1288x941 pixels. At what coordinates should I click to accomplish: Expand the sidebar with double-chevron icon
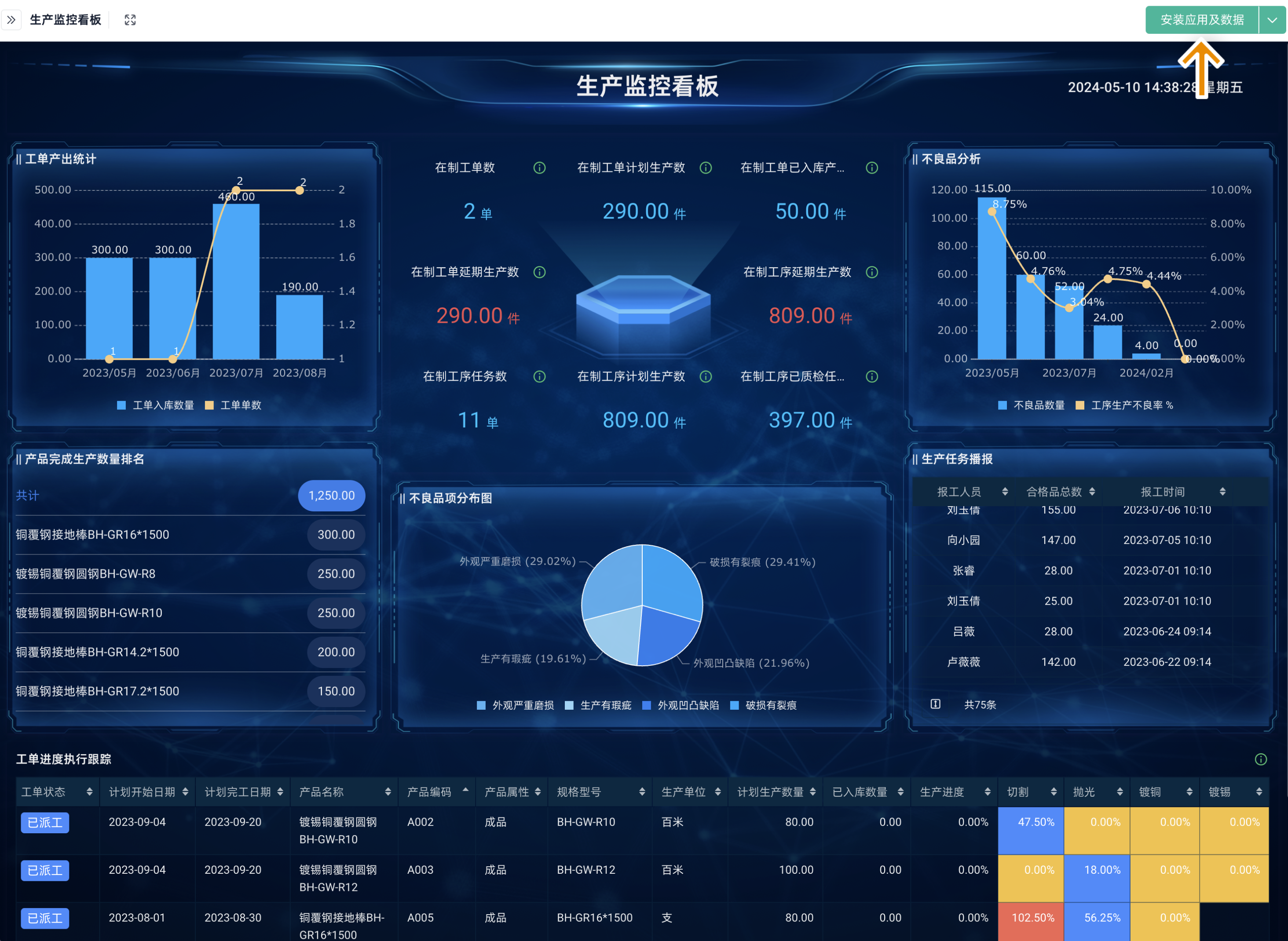coord(11,20)
